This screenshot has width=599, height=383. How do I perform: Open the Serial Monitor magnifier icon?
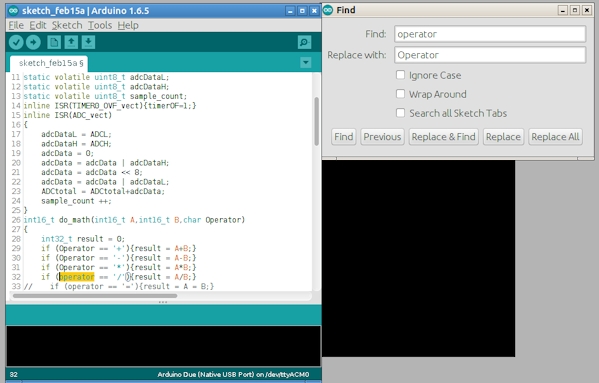click(x=304, y=42)
